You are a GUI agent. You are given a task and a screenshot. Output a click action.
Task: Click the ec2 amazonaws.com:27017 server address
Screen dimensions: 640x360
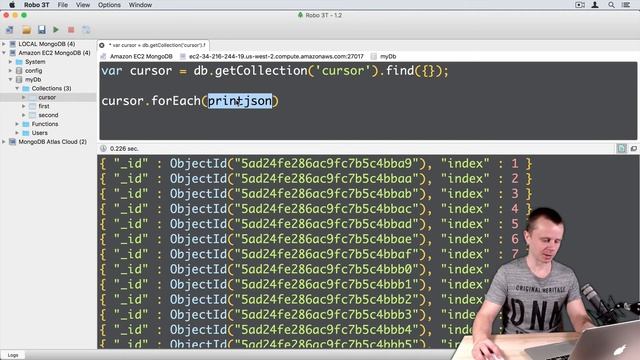click(x=276, y=56)
